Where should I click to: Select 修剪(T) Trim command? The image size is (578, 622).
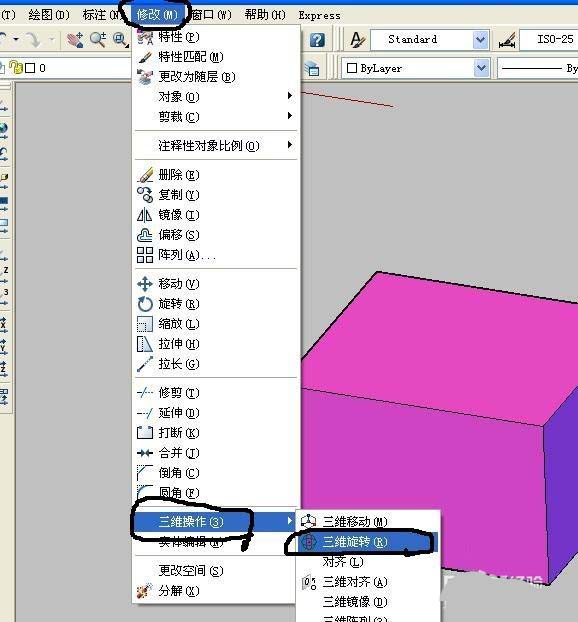pyautogui.click(x=216, y=393)
